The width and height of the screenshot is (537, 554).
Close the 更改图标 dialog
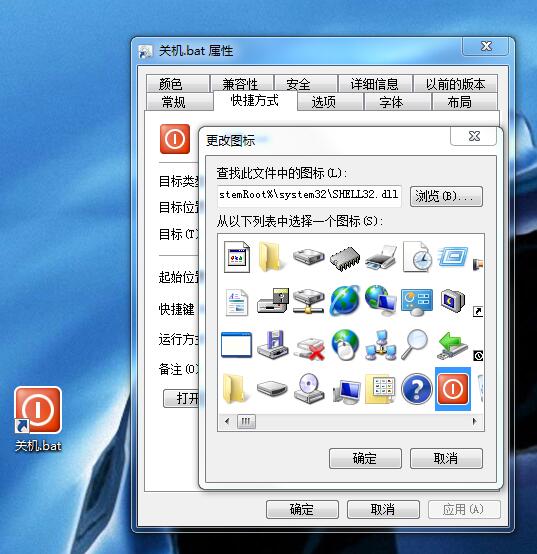pyautogui.click(x=474, y=136)
